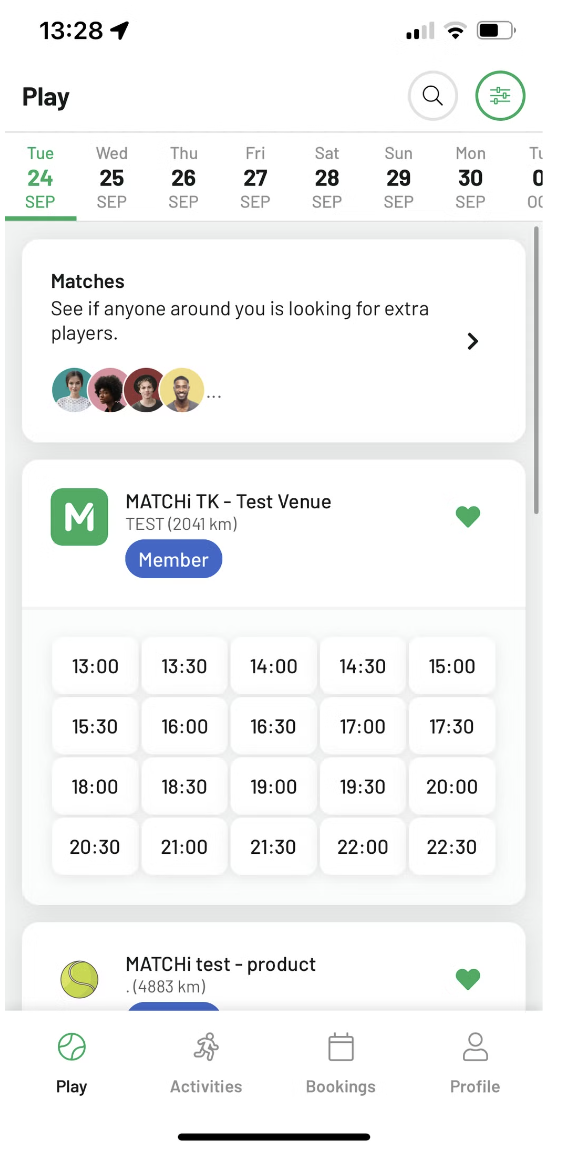Tap the blue Member badge

[x=173, y=559]
